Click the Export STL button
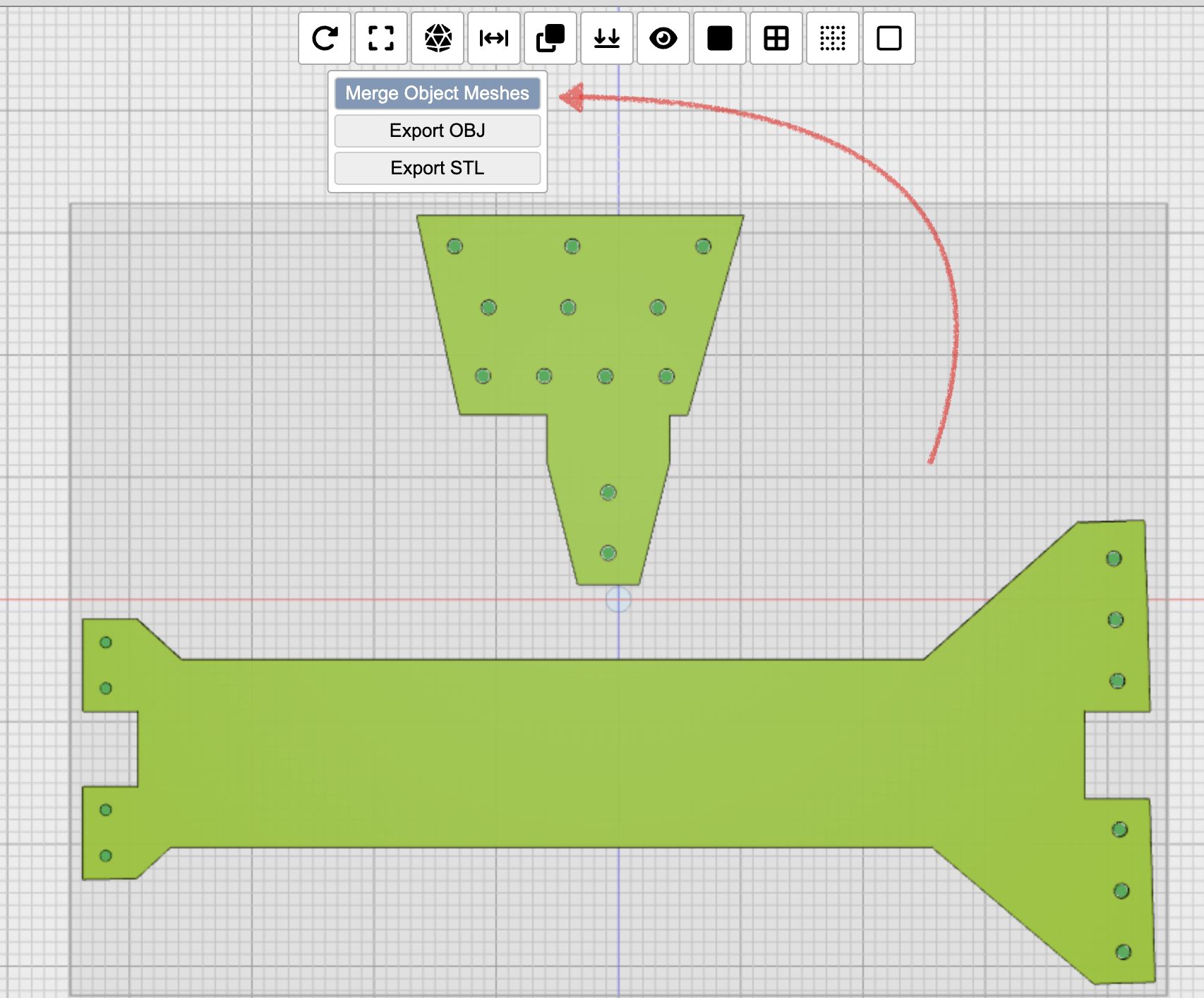The height and width of the screenshot is (998, 1204). [x=438, y=168]
